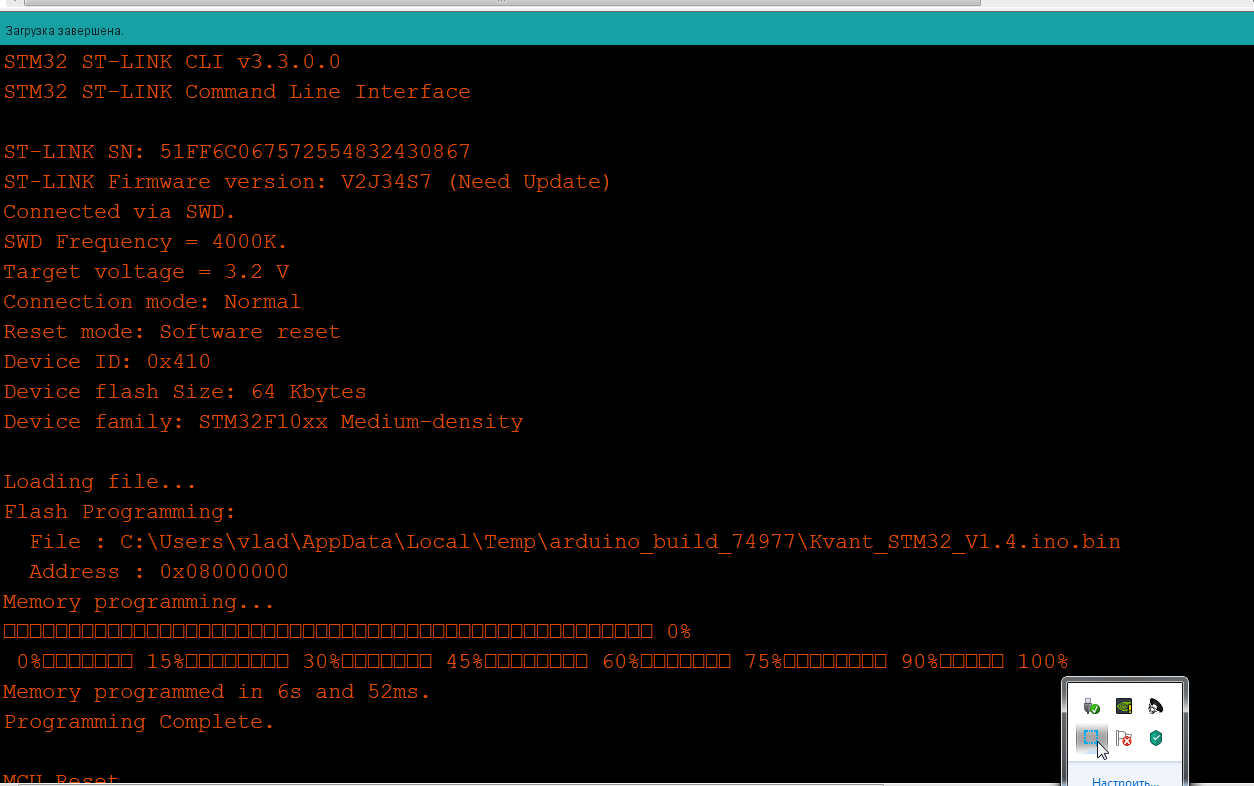Open Action Center flag icon with red cross
The width and height of the screenshot is (1254, 786).
click(1124, 738)
